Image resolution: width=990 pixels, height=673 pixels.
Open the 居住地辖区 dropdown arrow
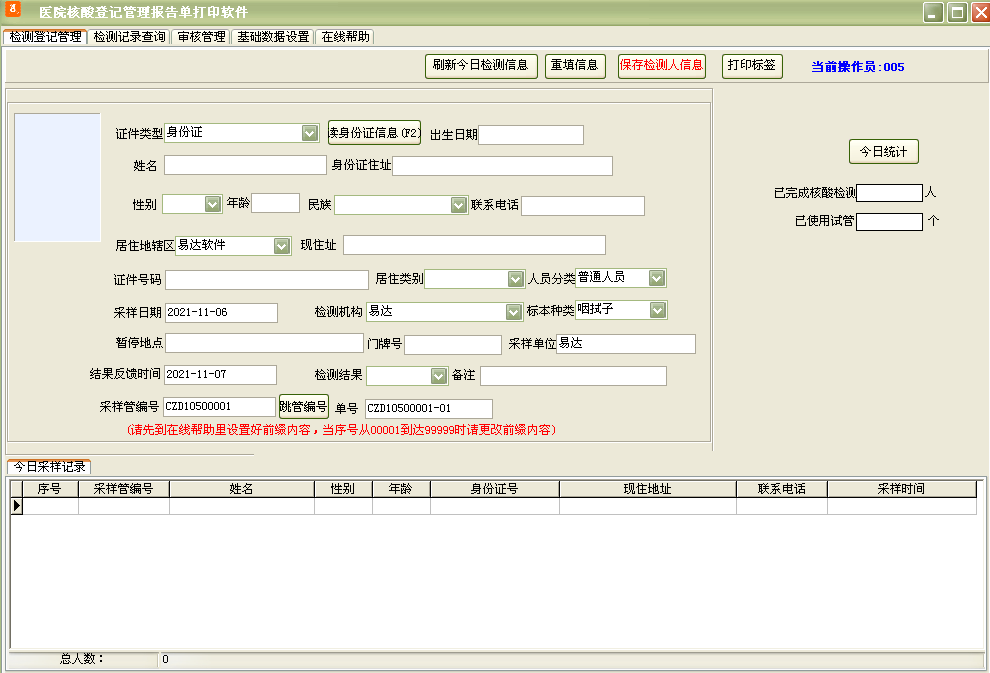click(x=282, y=246)
